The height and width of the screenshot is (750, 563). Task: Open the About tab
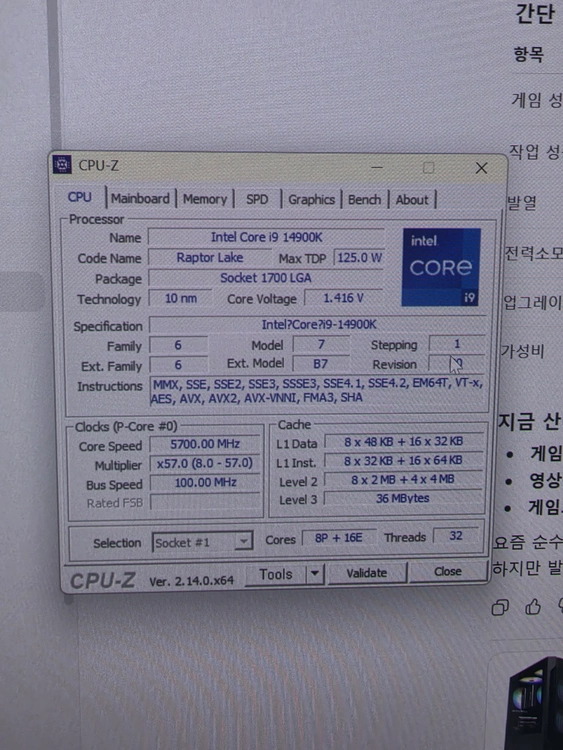412,200
